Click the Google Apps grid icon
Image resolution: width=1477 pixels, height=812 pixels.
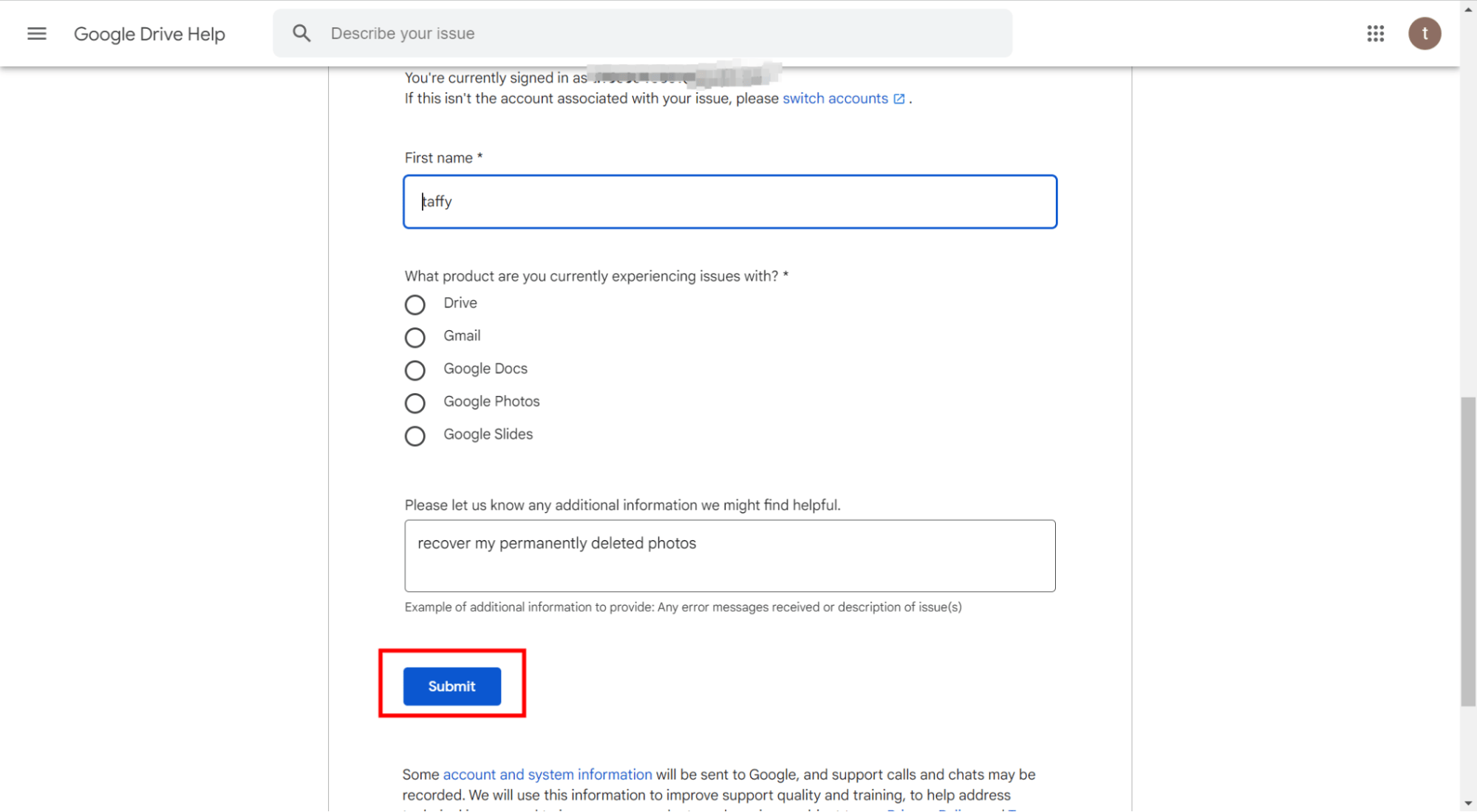coord(1376,33)
